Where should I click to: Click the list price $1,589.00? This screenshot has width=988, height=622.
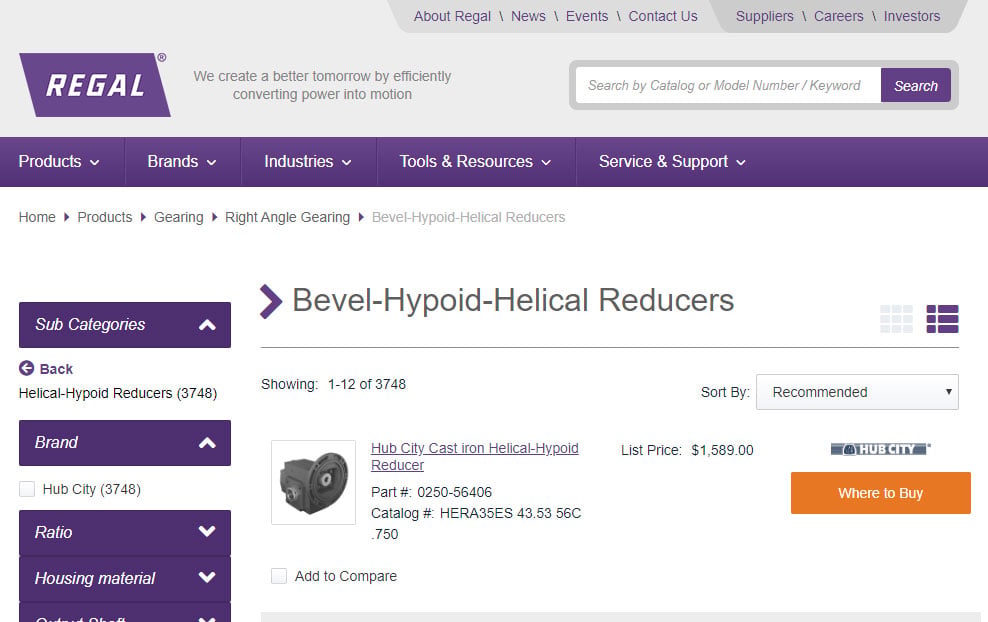pos(722,450)
